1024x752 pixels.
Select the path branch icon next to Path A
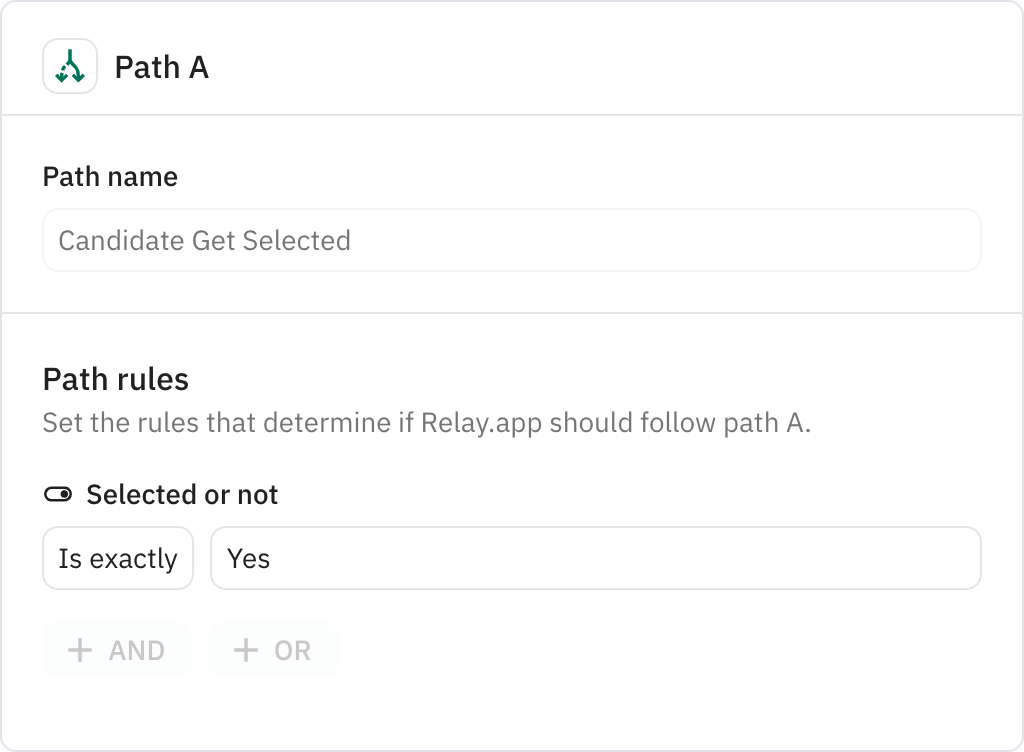[x=69, y=67]
